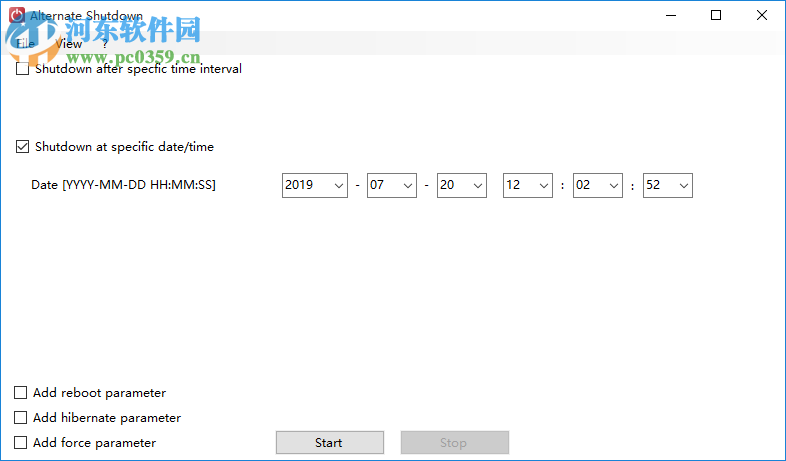Open the question mark help menu

105,44
